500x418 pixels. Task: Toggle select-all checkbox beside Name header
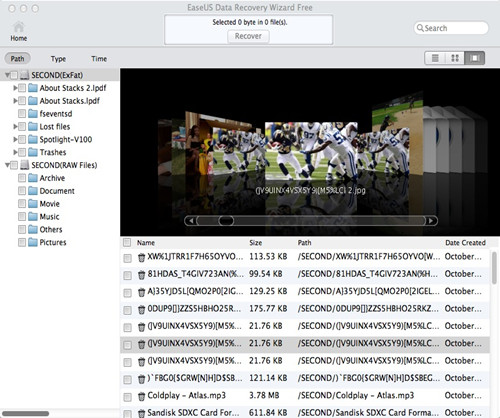click(x=127, y=242)
